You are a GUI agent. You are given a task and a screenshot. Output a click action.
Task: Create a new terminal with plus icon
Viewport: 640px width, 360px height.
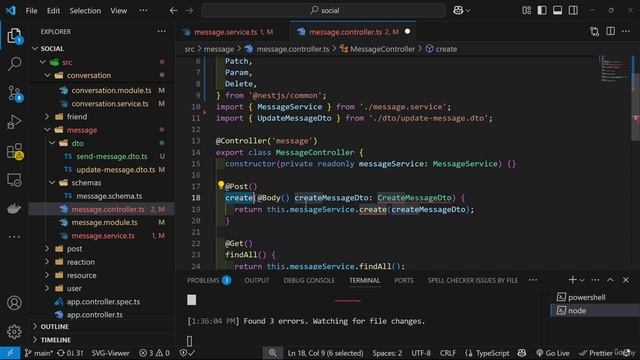pos(572,280)
